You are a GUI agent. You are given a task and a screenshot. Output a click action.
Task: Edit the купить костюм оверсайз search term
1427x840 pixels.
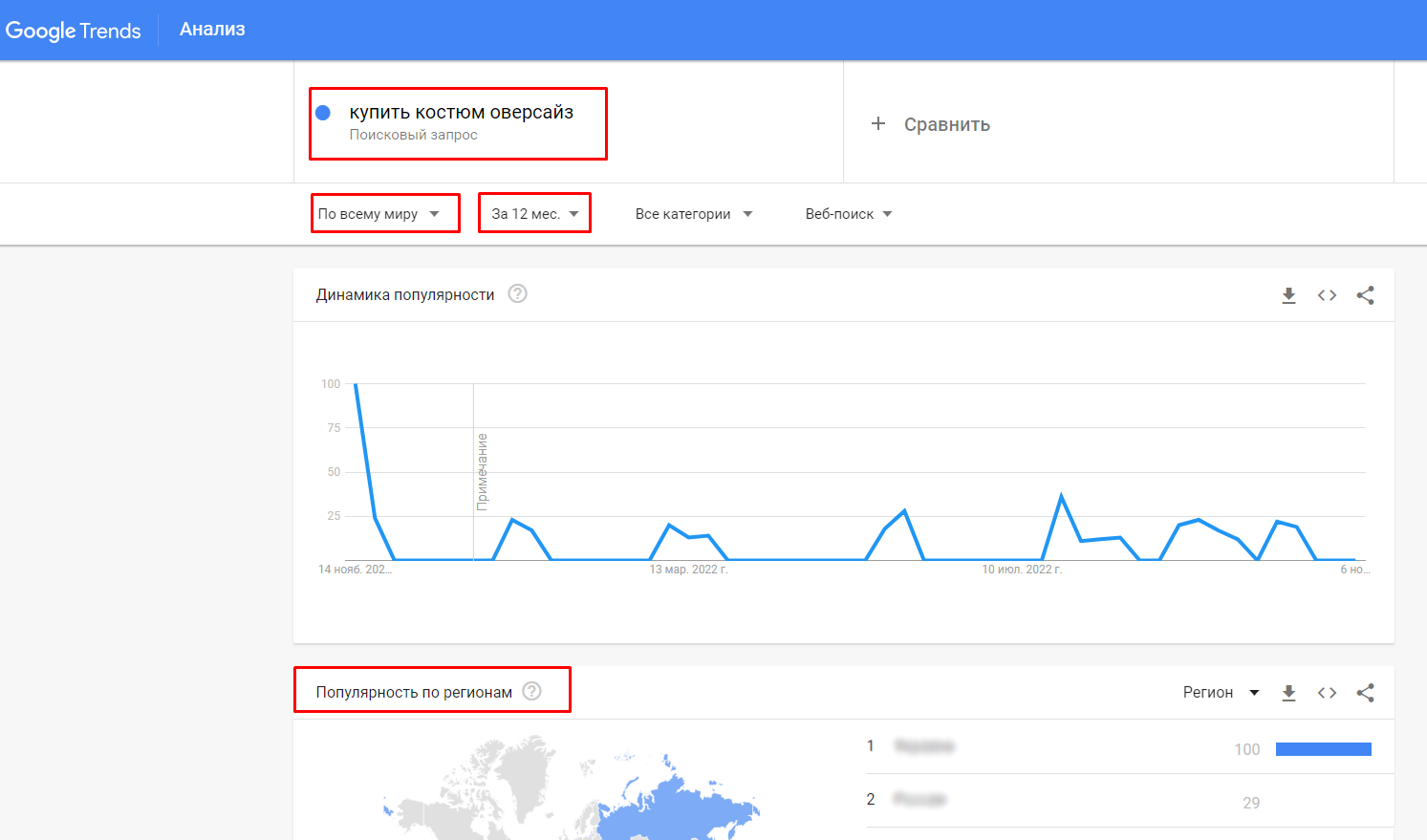[461, 113]
